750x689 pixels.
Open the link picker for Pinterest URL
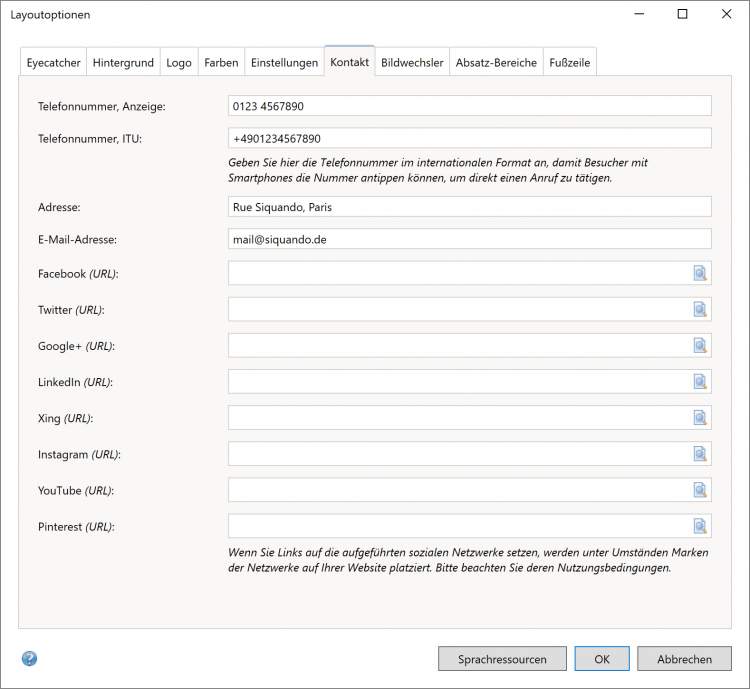tap(700, 526)
